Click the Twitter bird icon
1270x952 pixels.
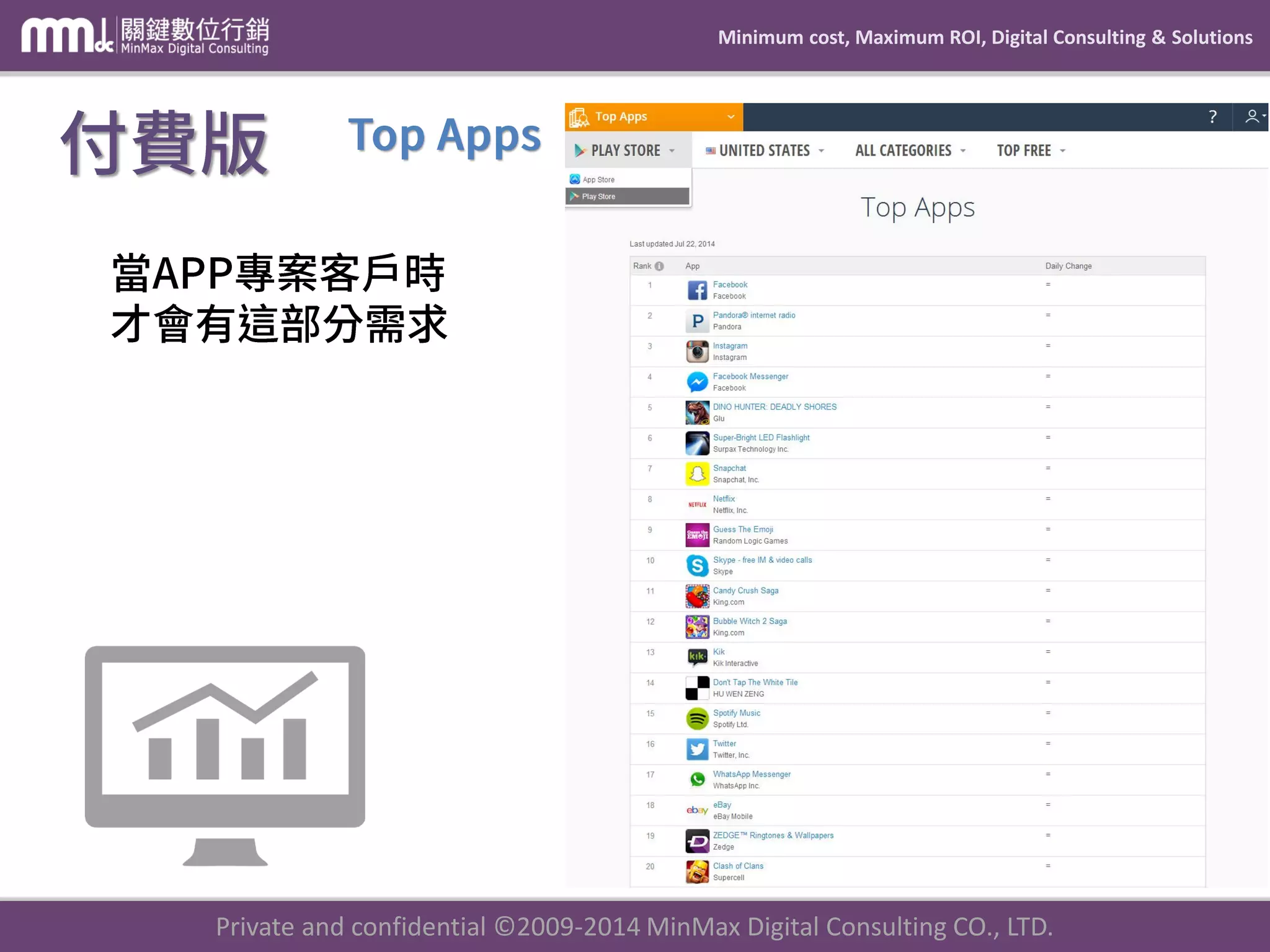tap(697, 749)
